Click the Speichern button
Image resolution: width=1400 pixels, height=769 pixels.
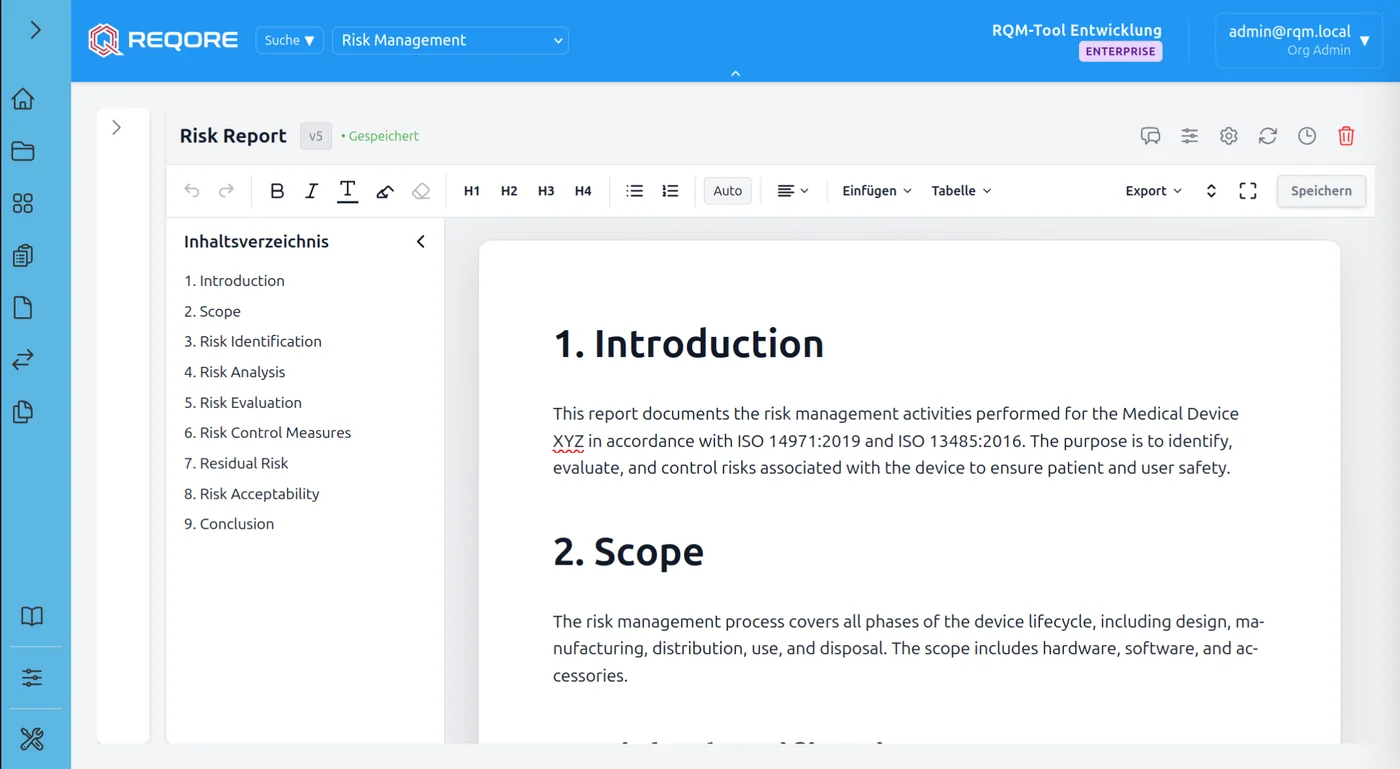(x=1321, y=191)
